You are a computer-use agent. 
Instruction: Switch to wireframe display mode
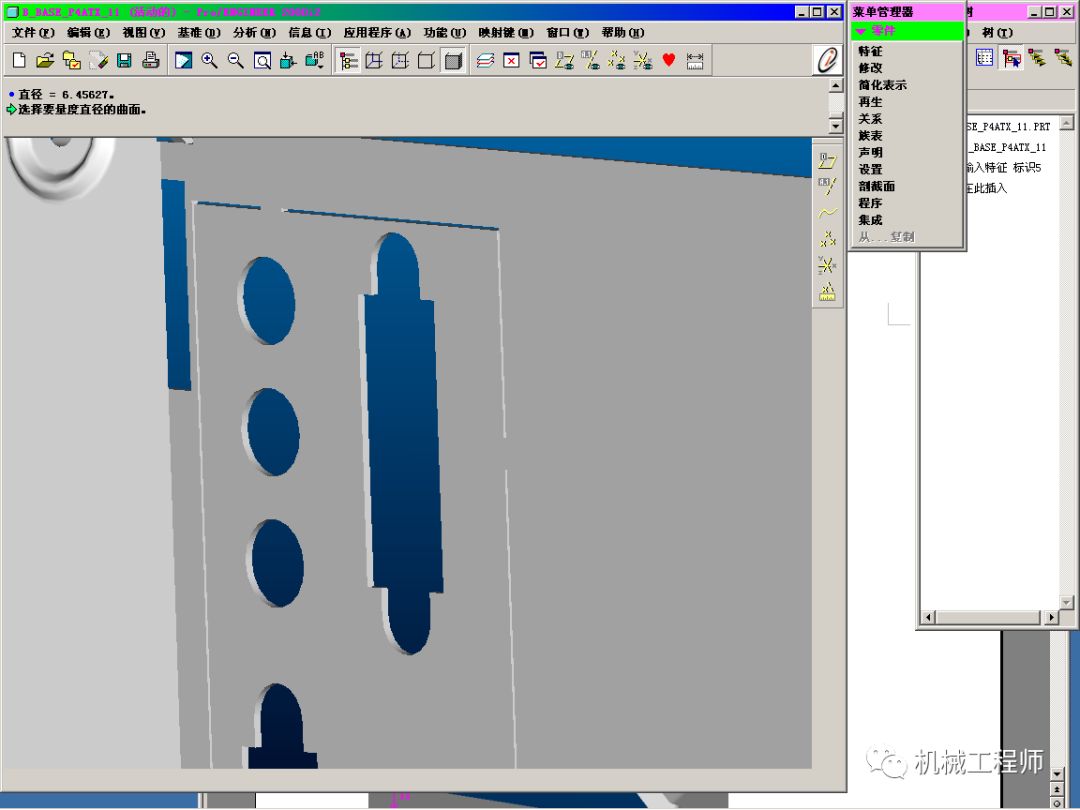point(374,61)
